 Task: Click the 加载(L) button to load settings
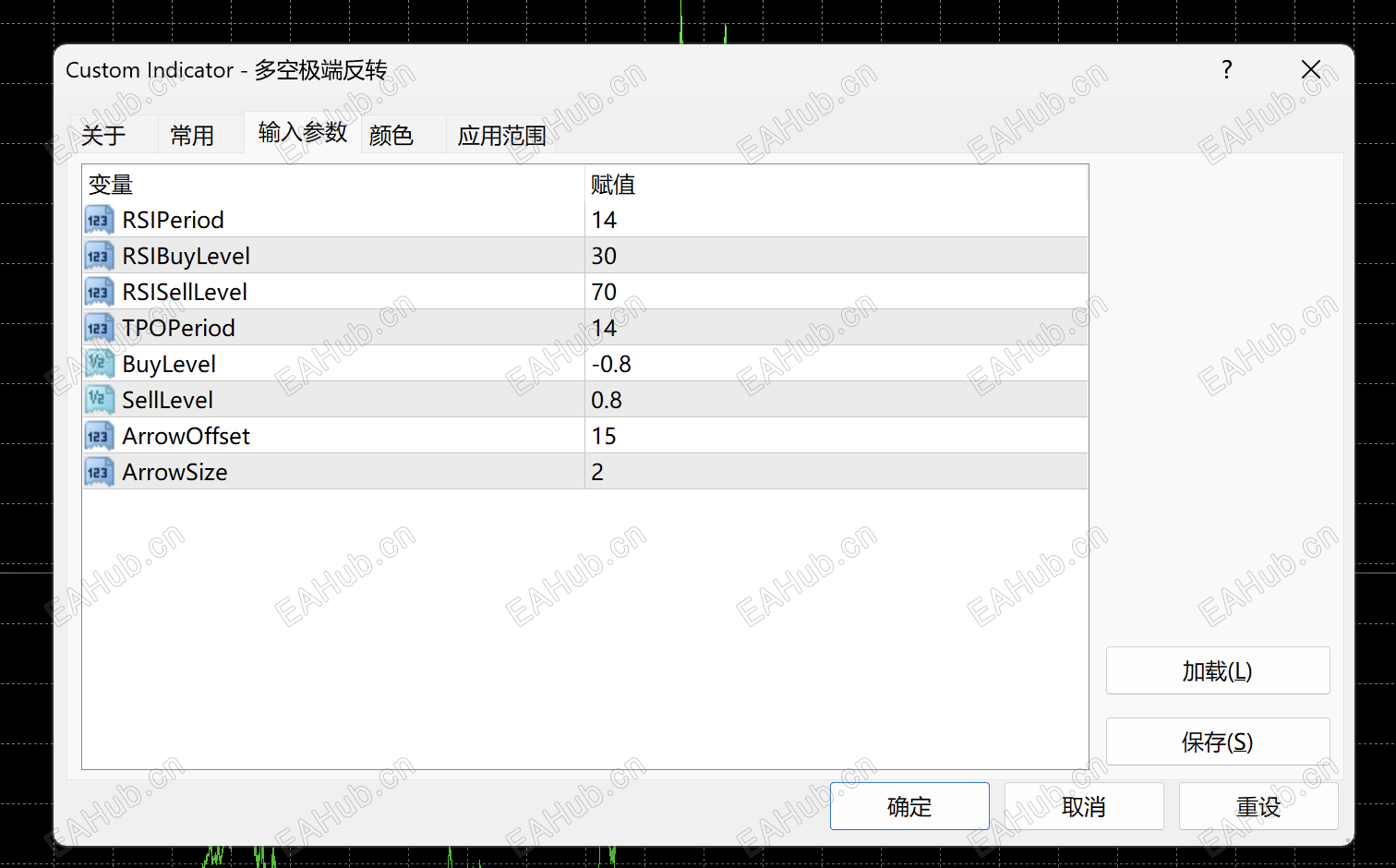[x=1217, y=670]
